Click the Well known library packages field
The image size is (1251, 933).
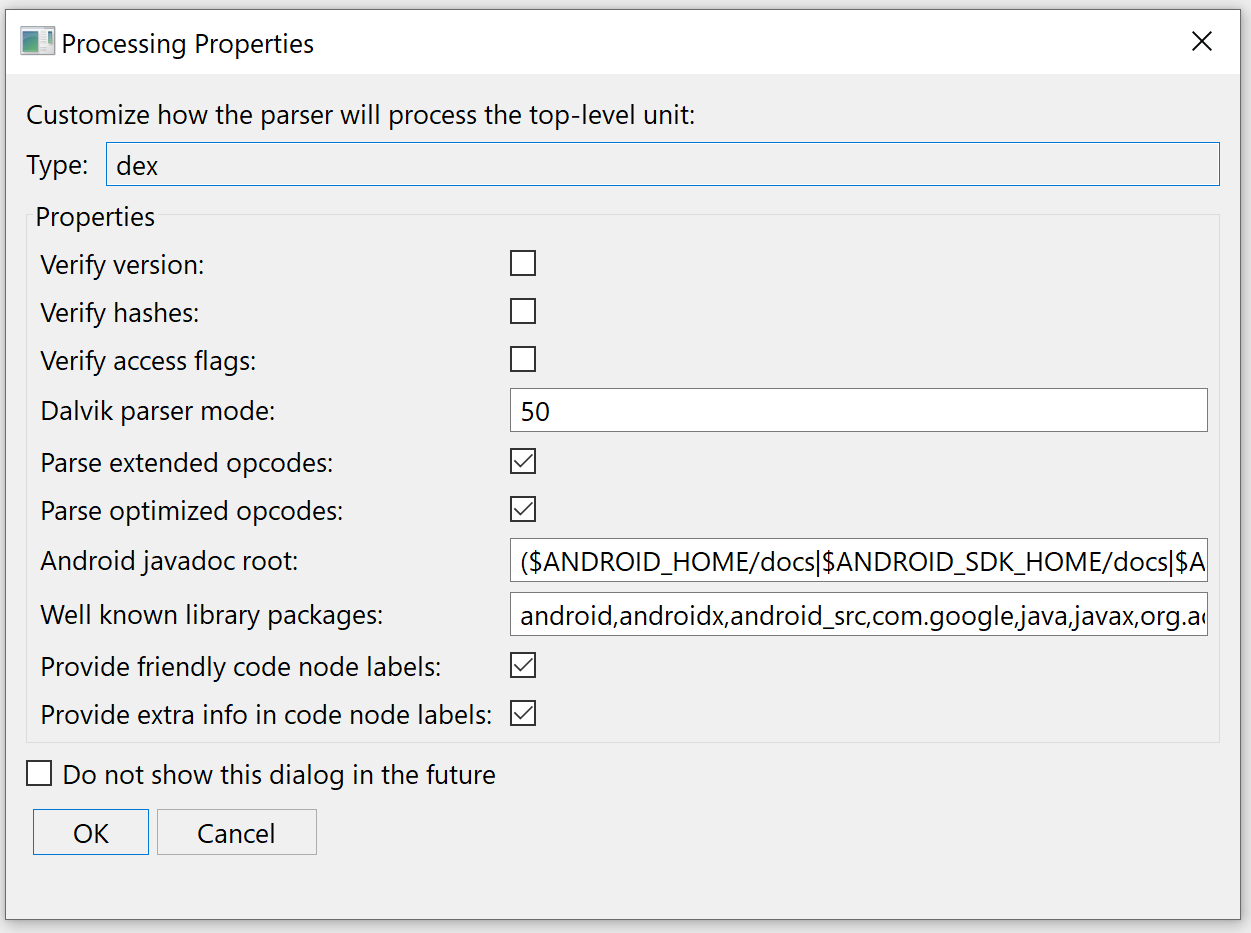859,616
